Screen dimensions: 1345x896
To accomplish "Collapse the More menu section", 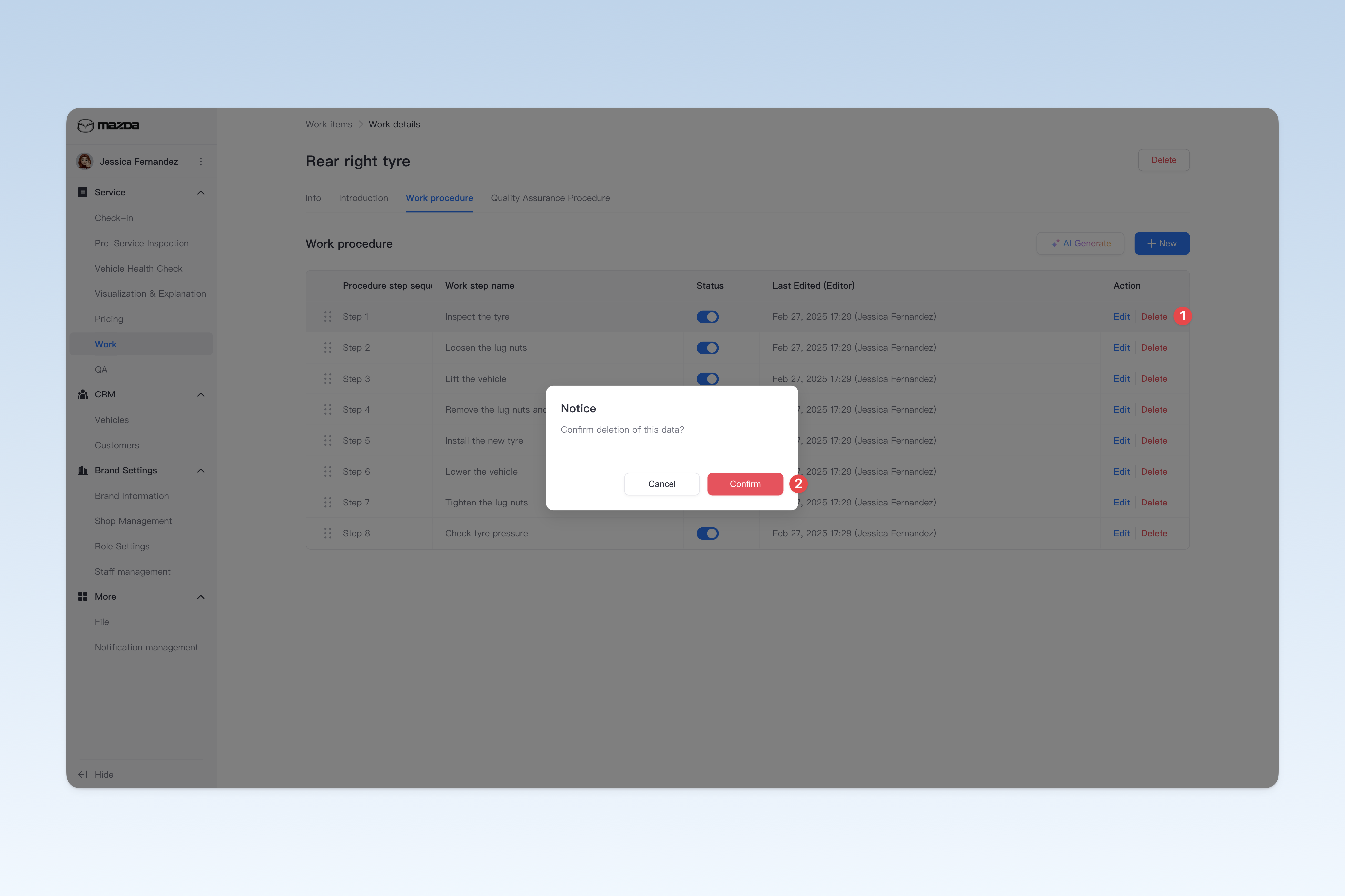I will (x=201, y=597).
